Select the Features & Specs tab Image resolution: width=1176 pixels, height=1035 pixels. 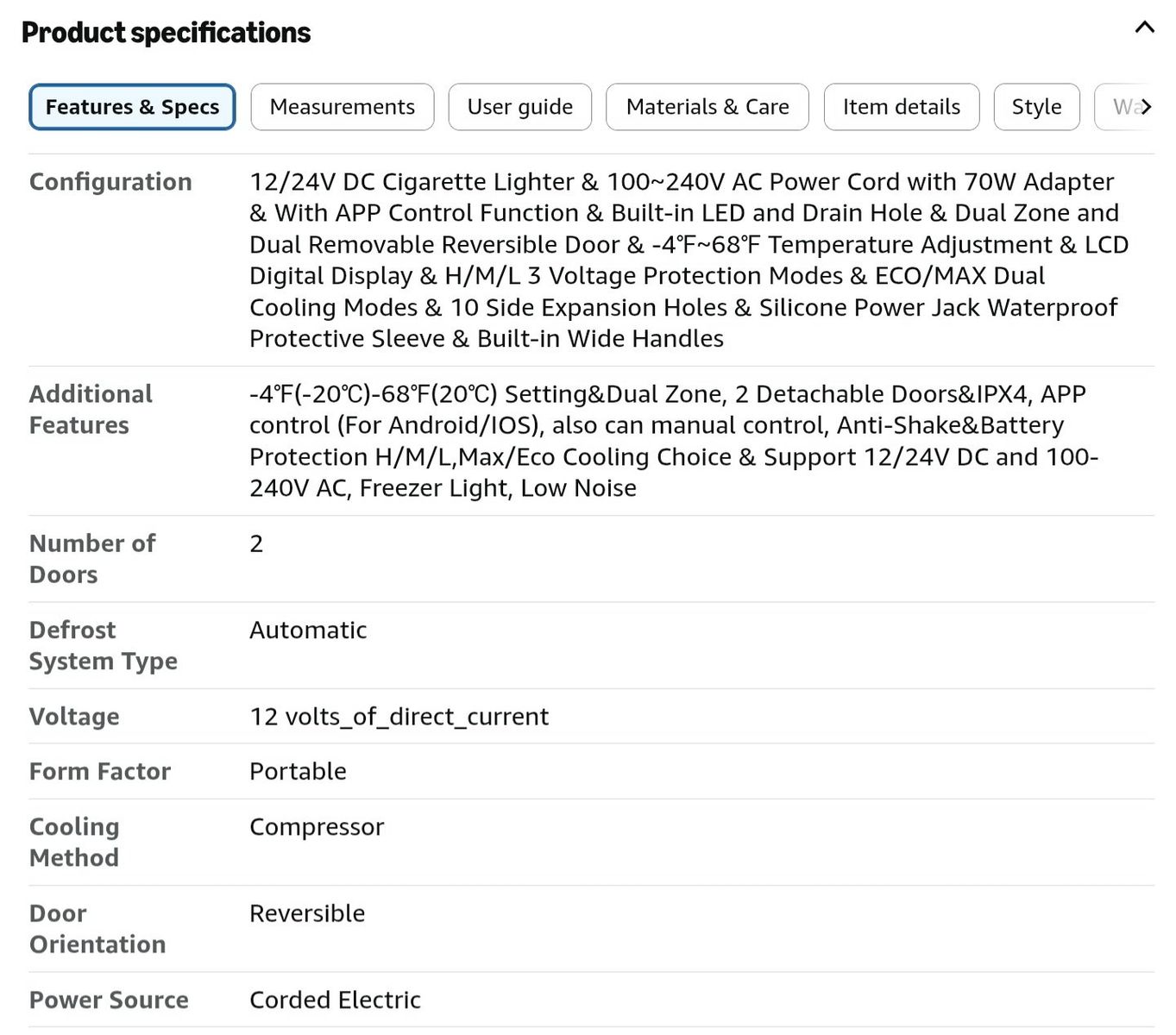(132, 107)
